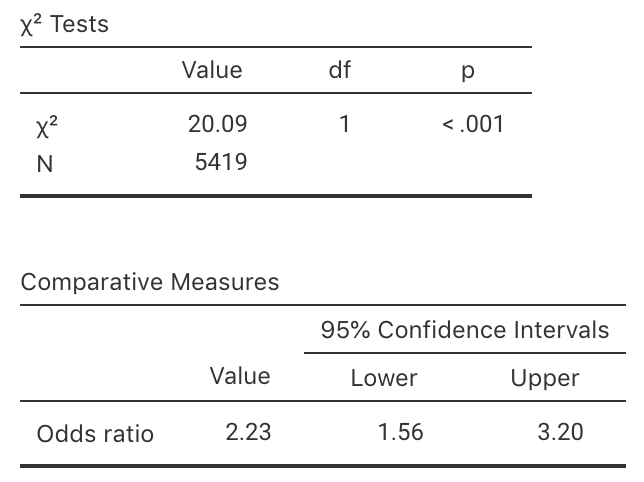Click the empty df cell in N row

click(344, 162)
